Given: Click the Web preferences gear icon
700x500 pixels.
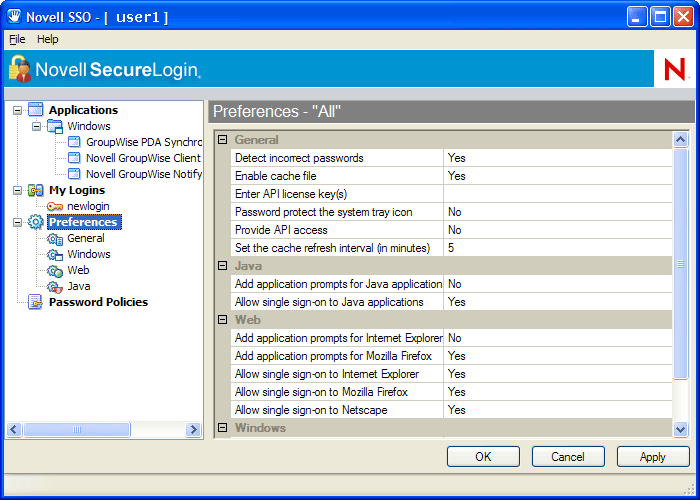Looking at the screenshot, I should click(x=55, y=271).
